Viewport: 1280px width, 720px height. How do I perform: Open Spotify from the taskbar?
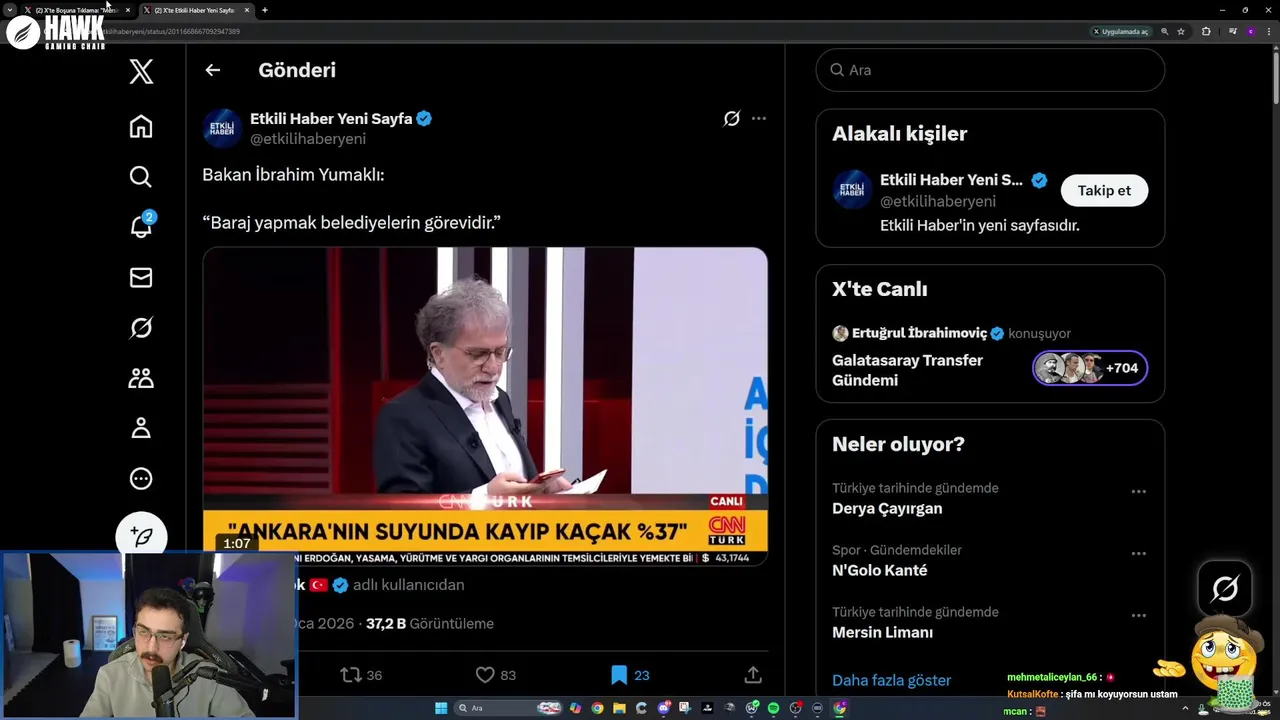click(x=773, y=708)
